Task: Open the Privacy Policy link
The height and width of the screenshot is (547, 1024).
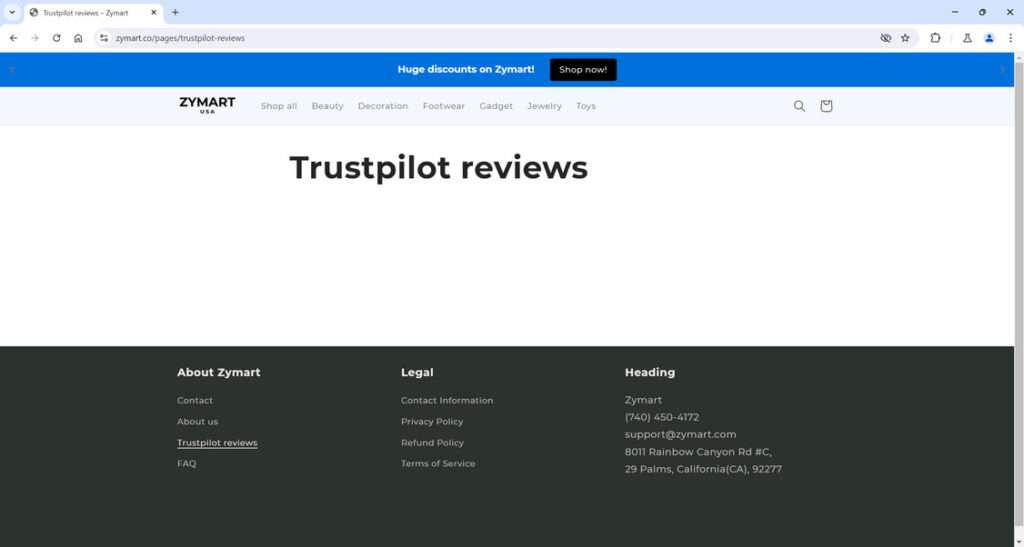Action: (432, 422)
